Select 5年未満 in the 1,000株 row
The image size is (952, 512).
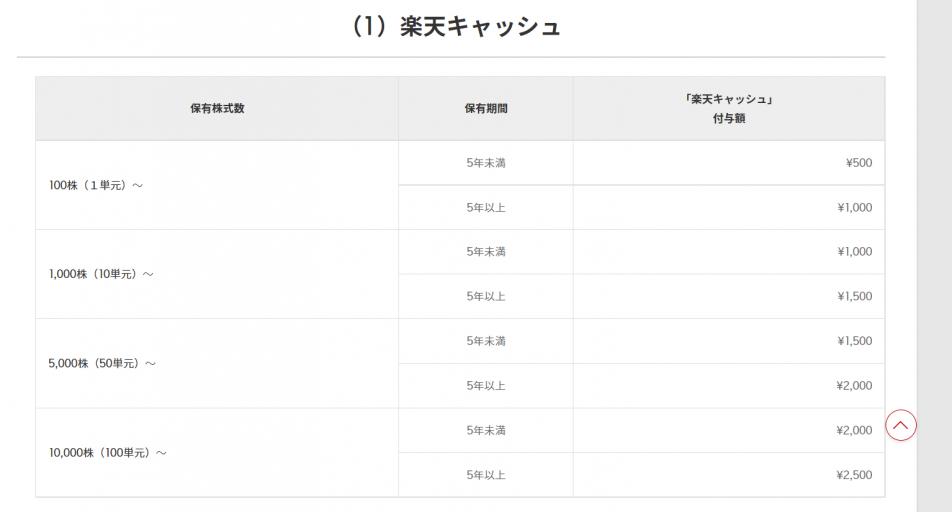(x=486, y=252)
